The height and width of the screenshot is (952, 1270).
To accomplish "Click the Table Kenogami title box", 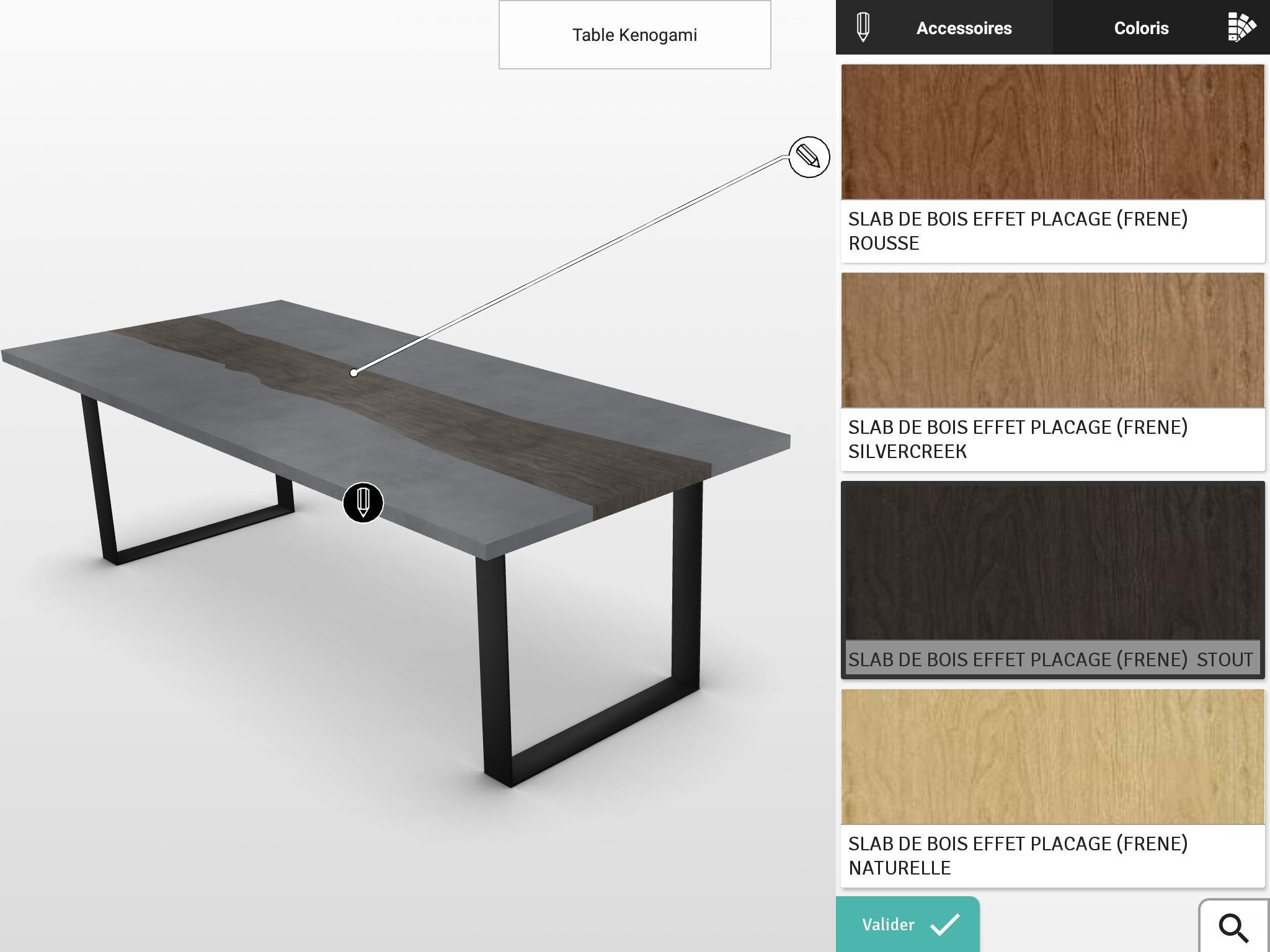I will click(634, 35).
